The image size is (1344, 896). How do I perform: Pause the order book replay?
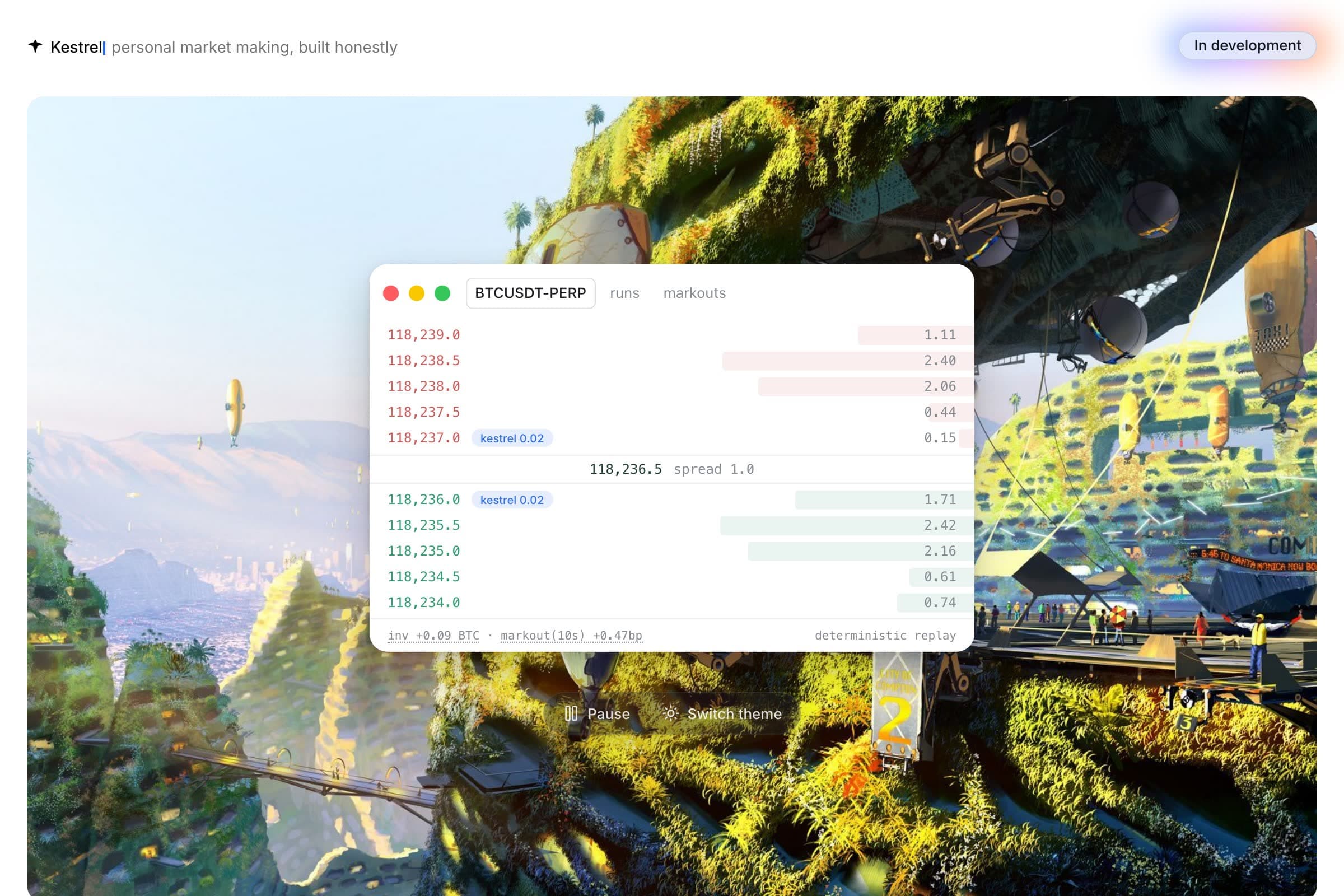tap(597, 713)
